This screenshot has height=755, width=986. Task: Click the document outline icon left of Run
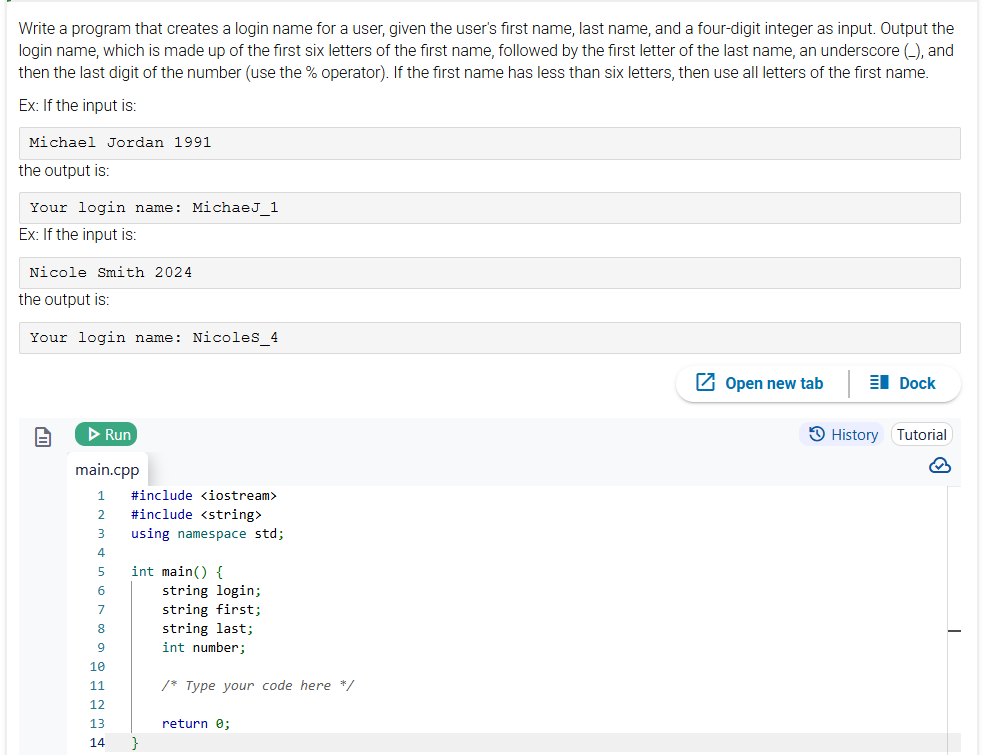[x=41, y=434]
